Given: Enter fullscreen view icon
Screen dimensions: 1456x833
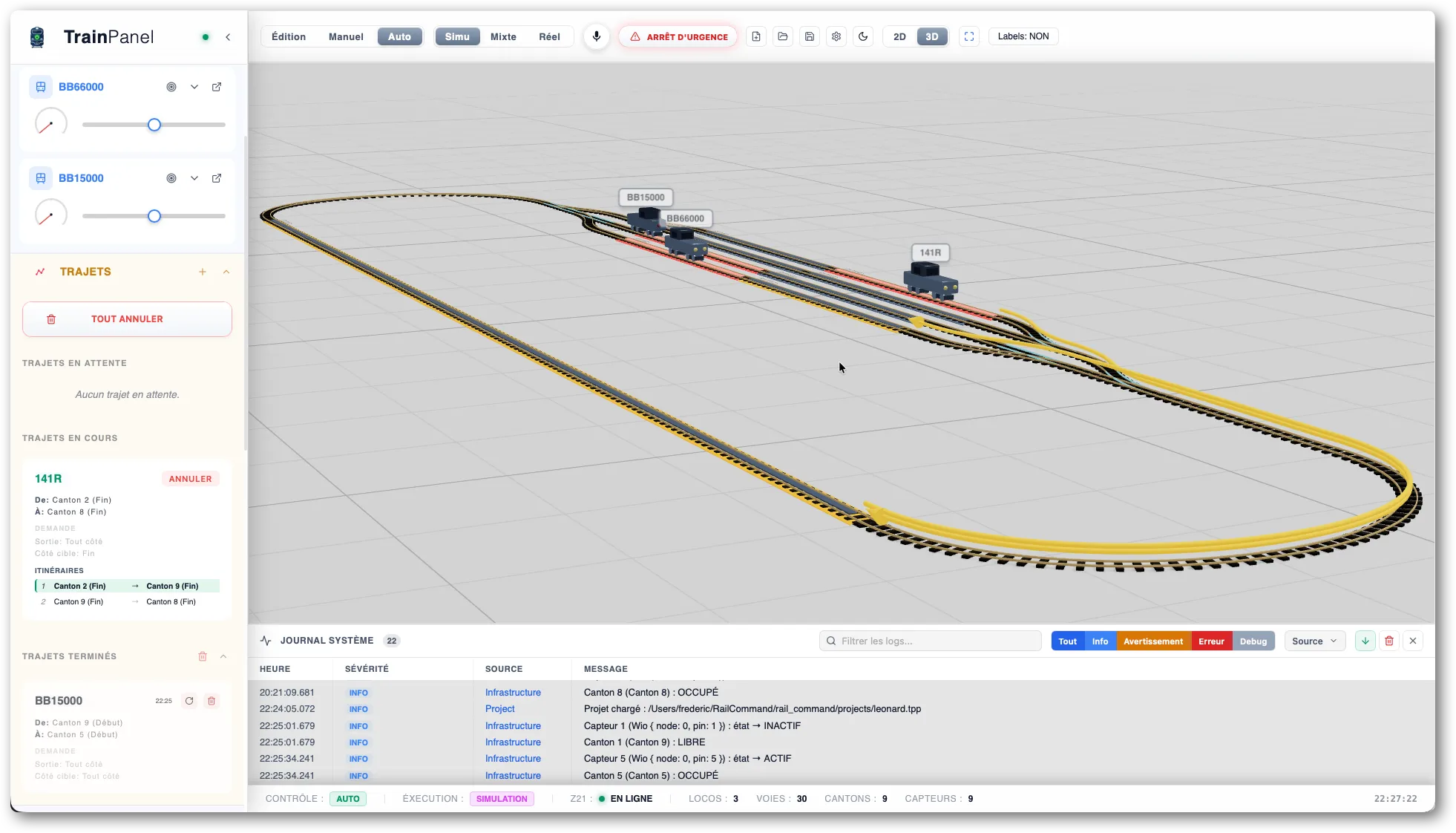Looking at the screenshot, I should (x=969, y=36).
